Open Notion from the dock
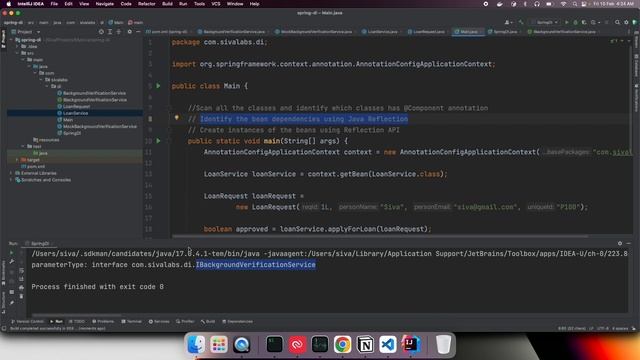The height and width of the screenshot is (360, 640). click(x=365, y=344)
